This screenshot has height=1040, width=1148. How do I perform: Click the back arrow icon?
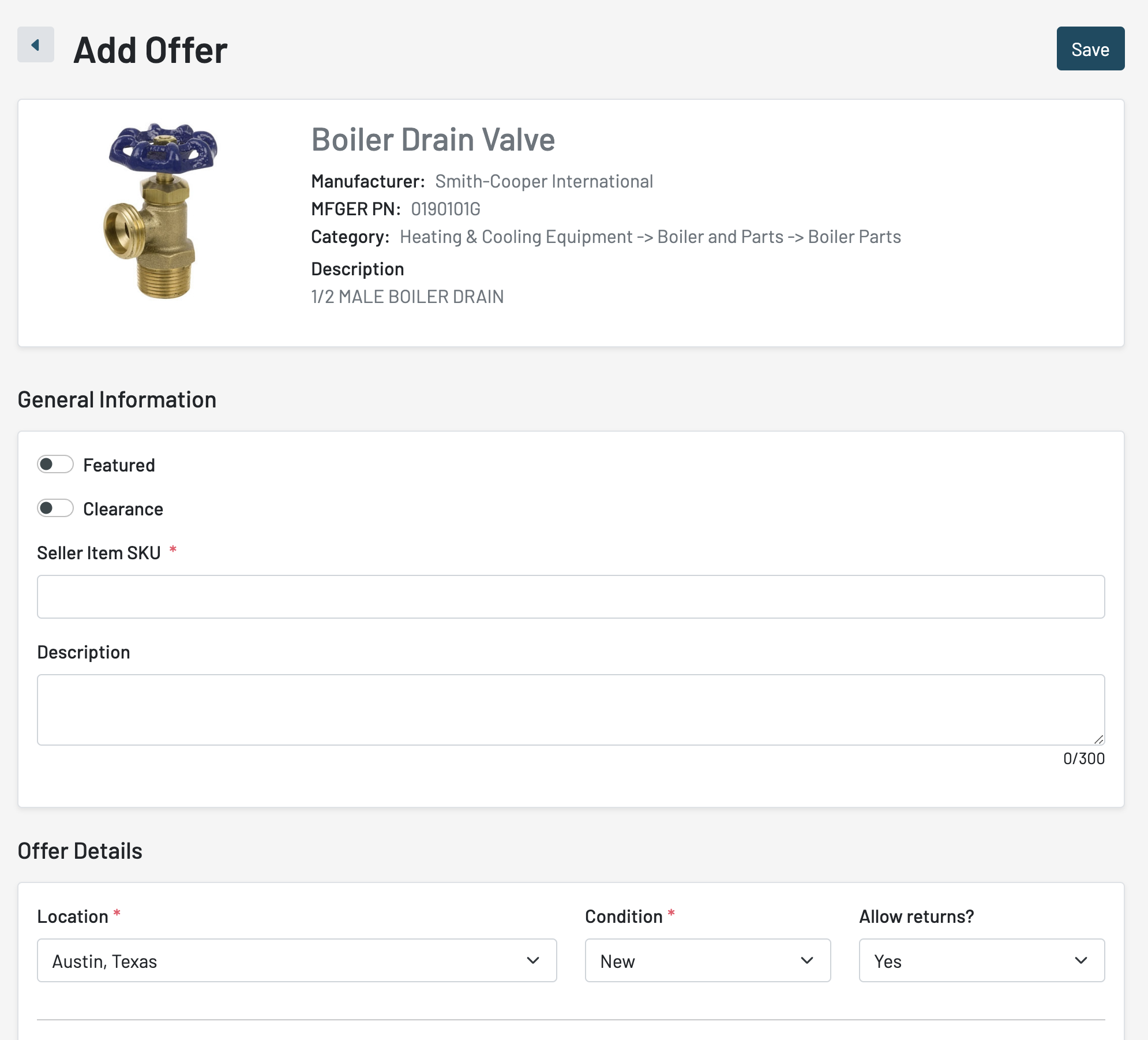pyautogui.click(x=35, y=45)
